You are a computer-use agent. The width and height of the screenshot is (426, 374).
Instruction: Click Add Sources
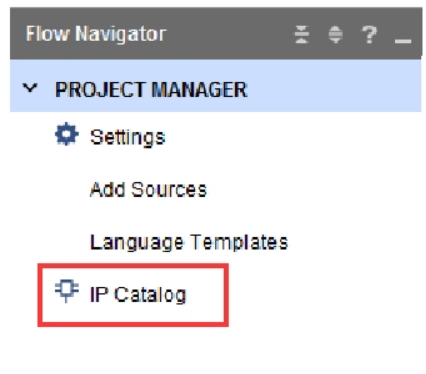pyautogui.click(x=148, y=189)
